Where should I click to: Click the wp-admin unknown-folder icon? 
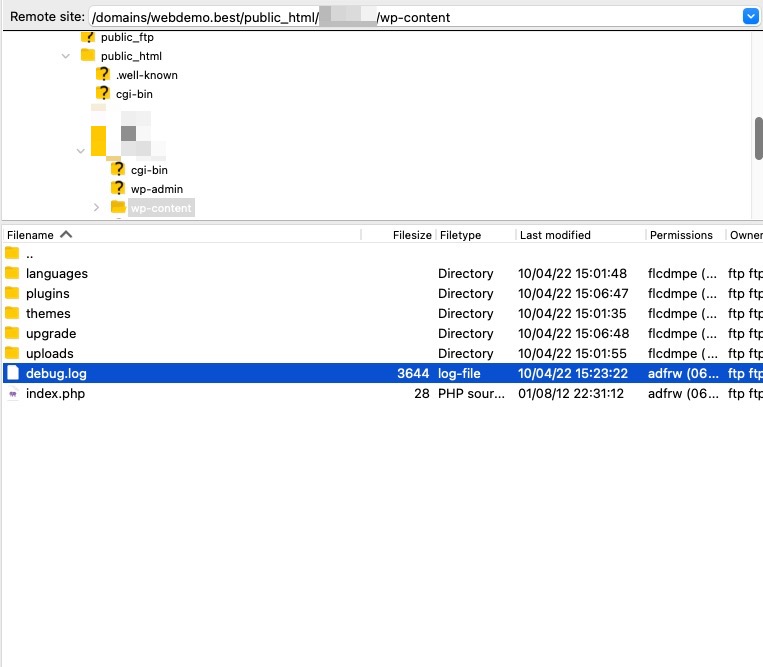click(118, 188)
